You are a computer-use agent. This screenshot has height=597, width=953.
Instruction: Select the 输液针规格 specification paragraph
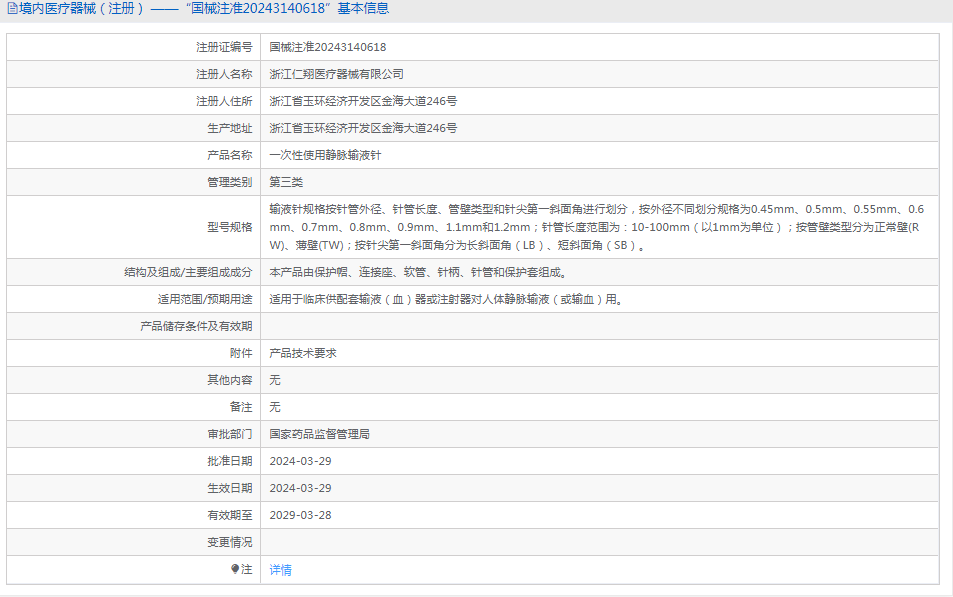click(596, 227)
